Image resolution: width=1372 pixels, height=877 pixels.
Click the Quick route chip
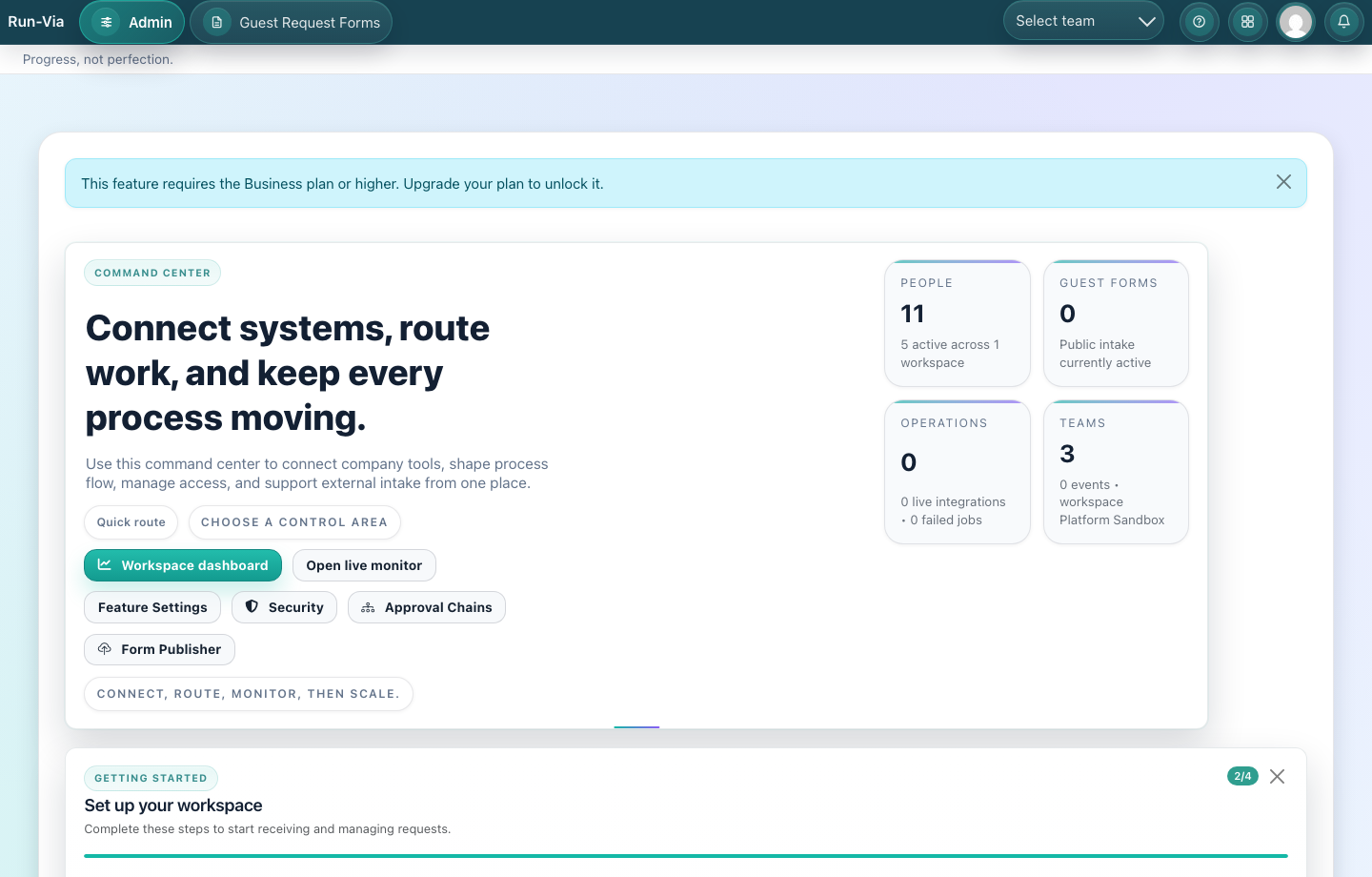click(131, 522)
